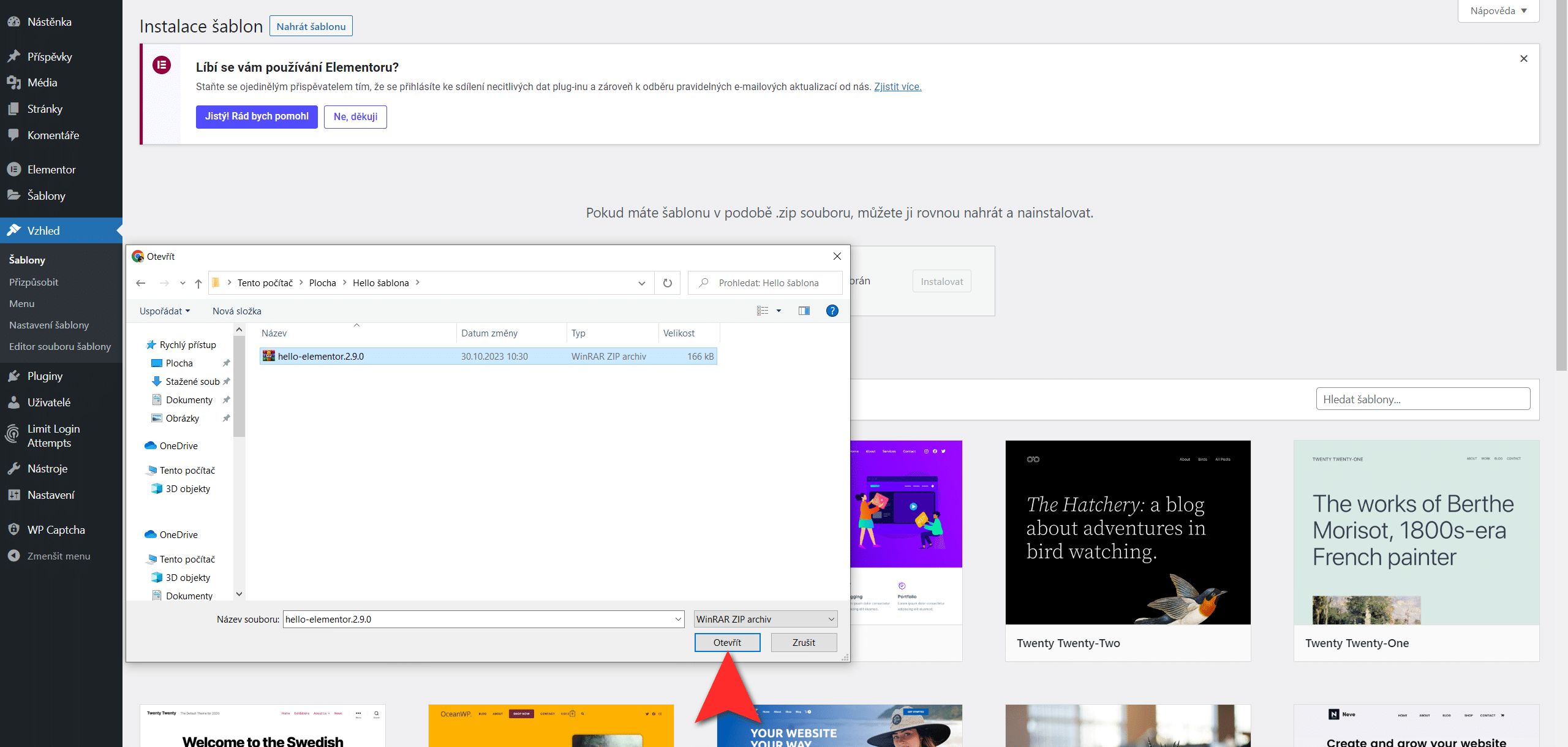
Task: Toggle the preview pane icon in dialog
Action: click(804, 311)
